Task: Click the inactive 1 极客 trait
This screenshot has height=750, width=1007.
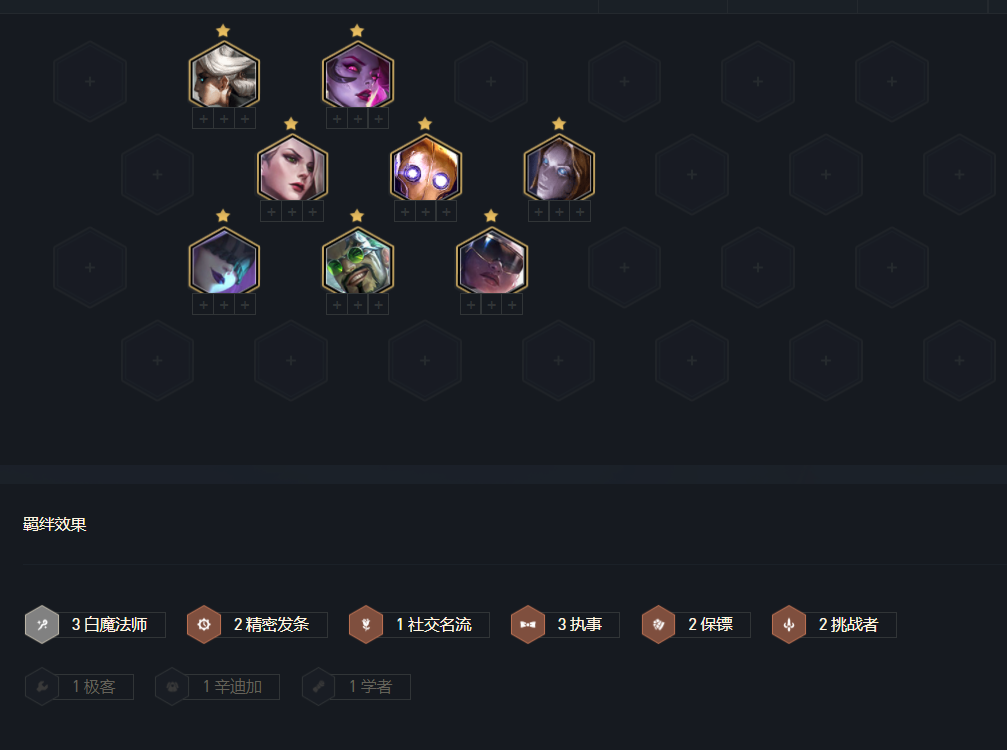Action: [x=79, y=686]
